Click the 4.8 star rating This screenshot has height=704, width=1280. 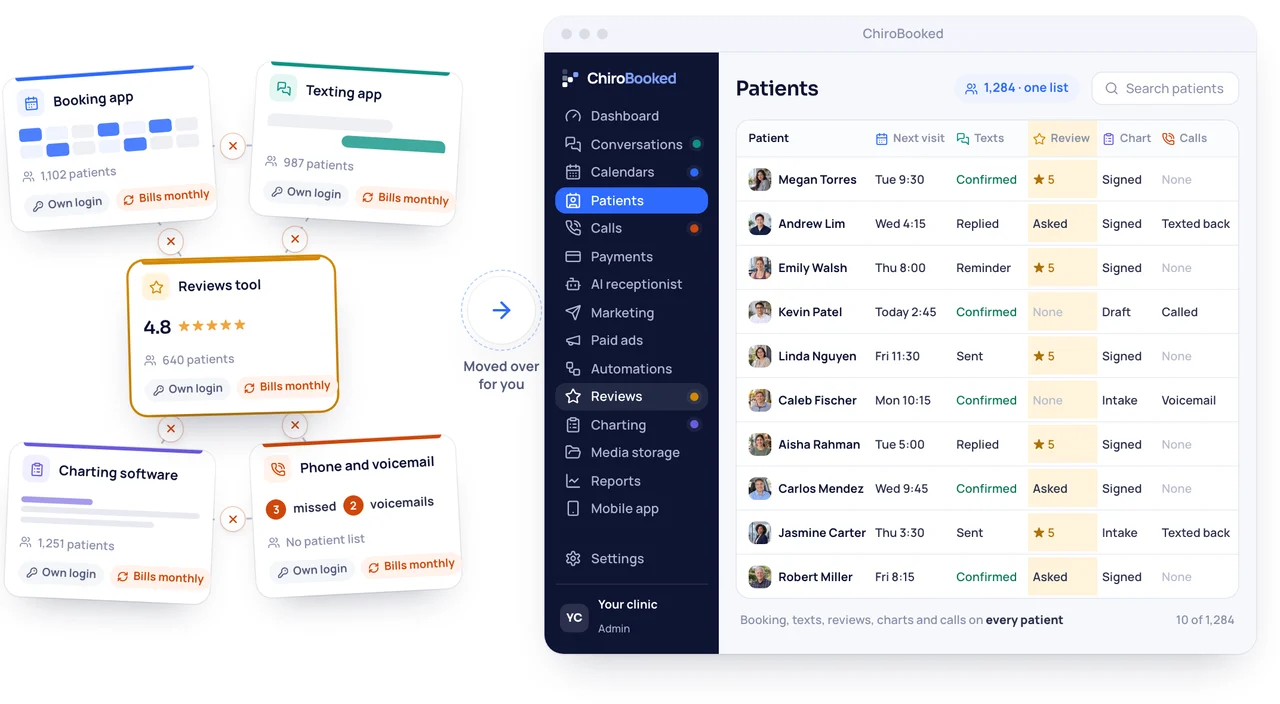[x=194, y=326]
